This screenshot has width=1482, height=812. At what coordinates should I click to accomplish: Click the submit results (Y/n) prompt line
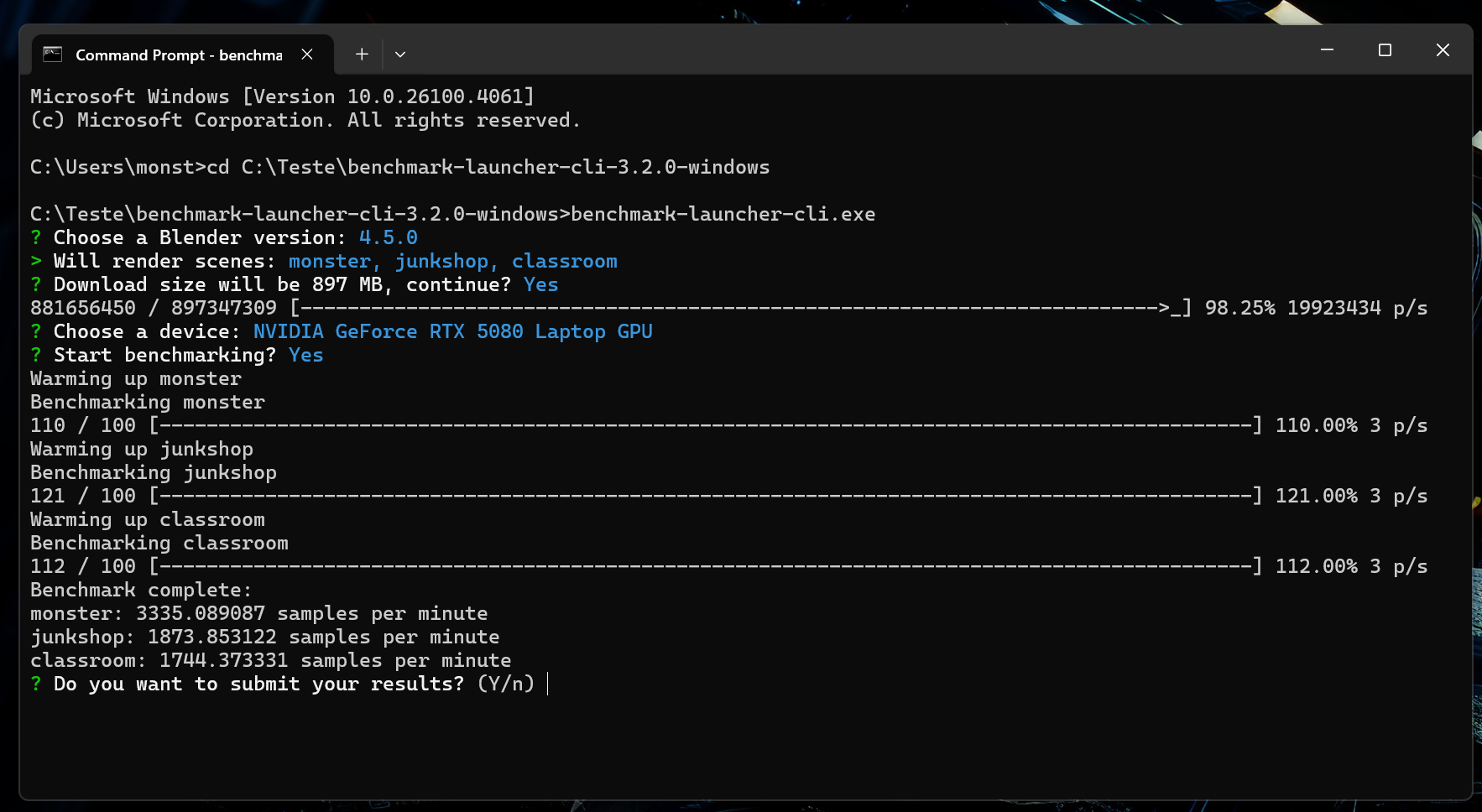[283, 684]
